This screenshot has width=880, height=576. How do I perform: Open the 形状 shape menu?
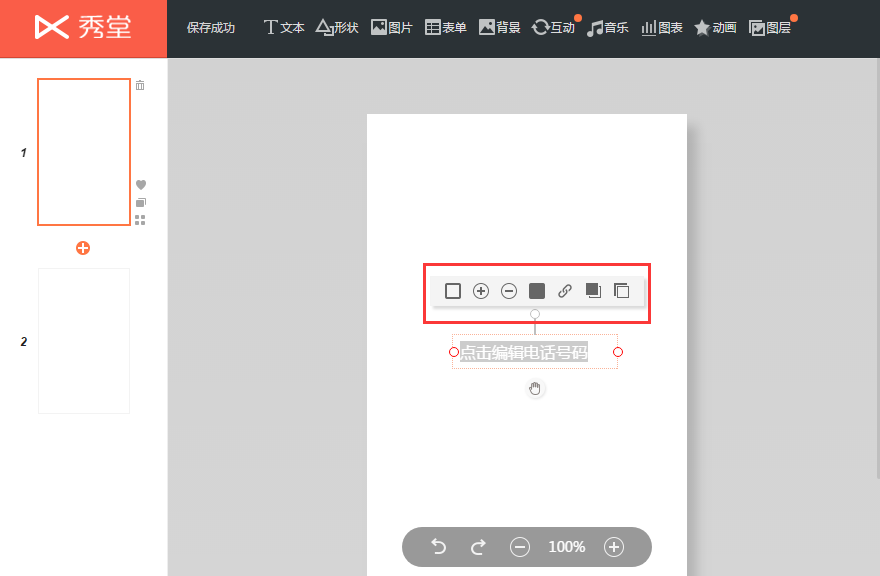pyautogui.click(x=337, y=28)
